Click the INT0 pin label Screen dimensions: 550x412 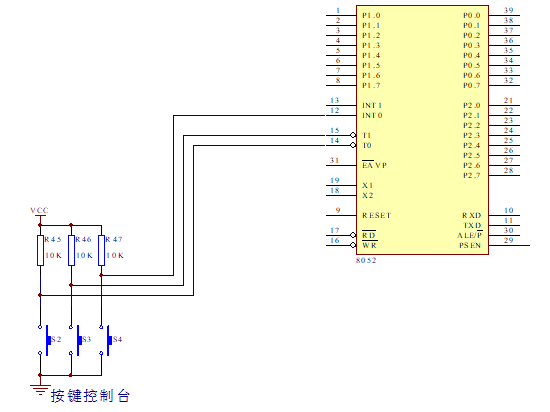coord(372,115)
